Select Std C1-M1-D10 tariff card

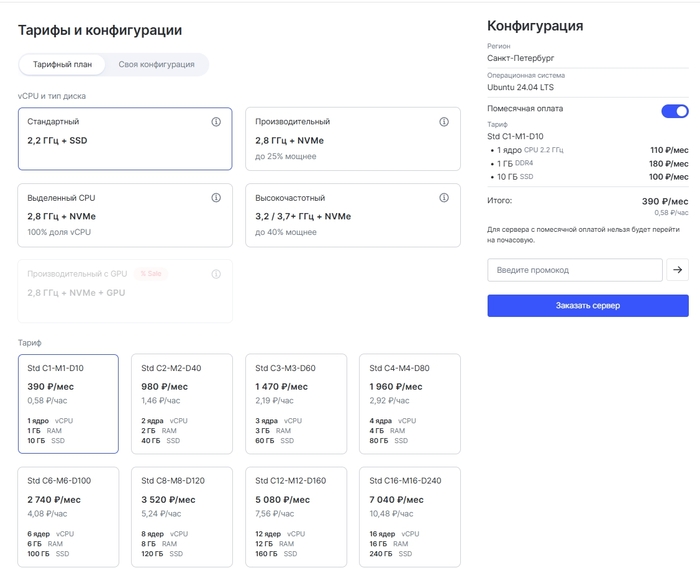coord(68,404)
